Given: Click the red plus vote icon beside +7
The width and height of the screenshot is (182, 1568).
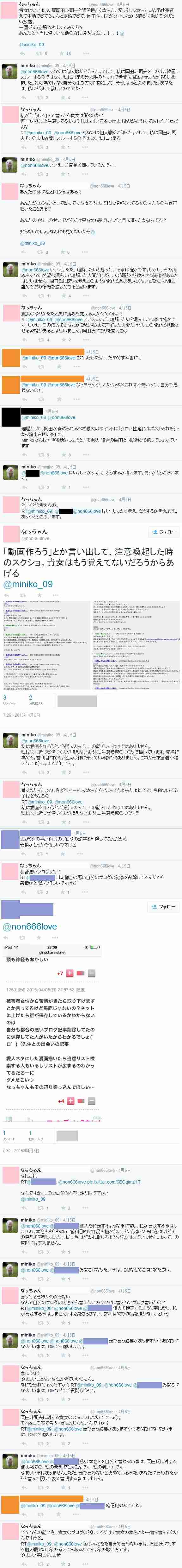Looking at the screenshot, I should pos(69,973).
